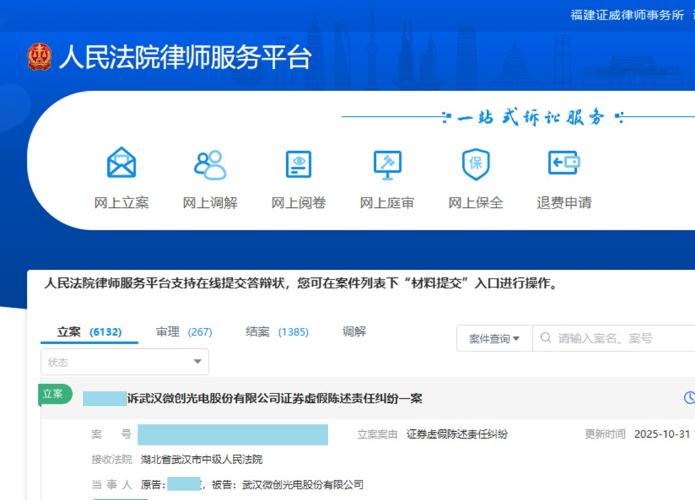This screenshot has height=500, width=695.
Task: Click the notice about 材料提交 entry
Action: [x=301, y=283]
